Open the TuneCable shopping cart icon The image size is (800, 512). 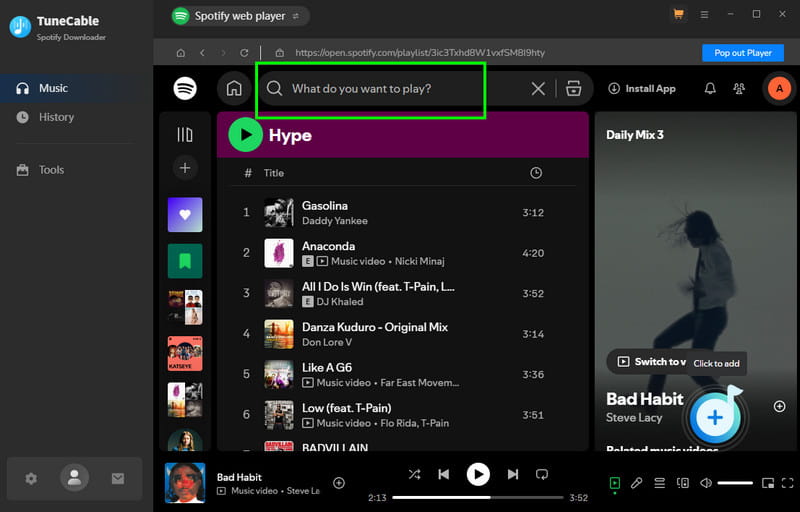point(678,14)
